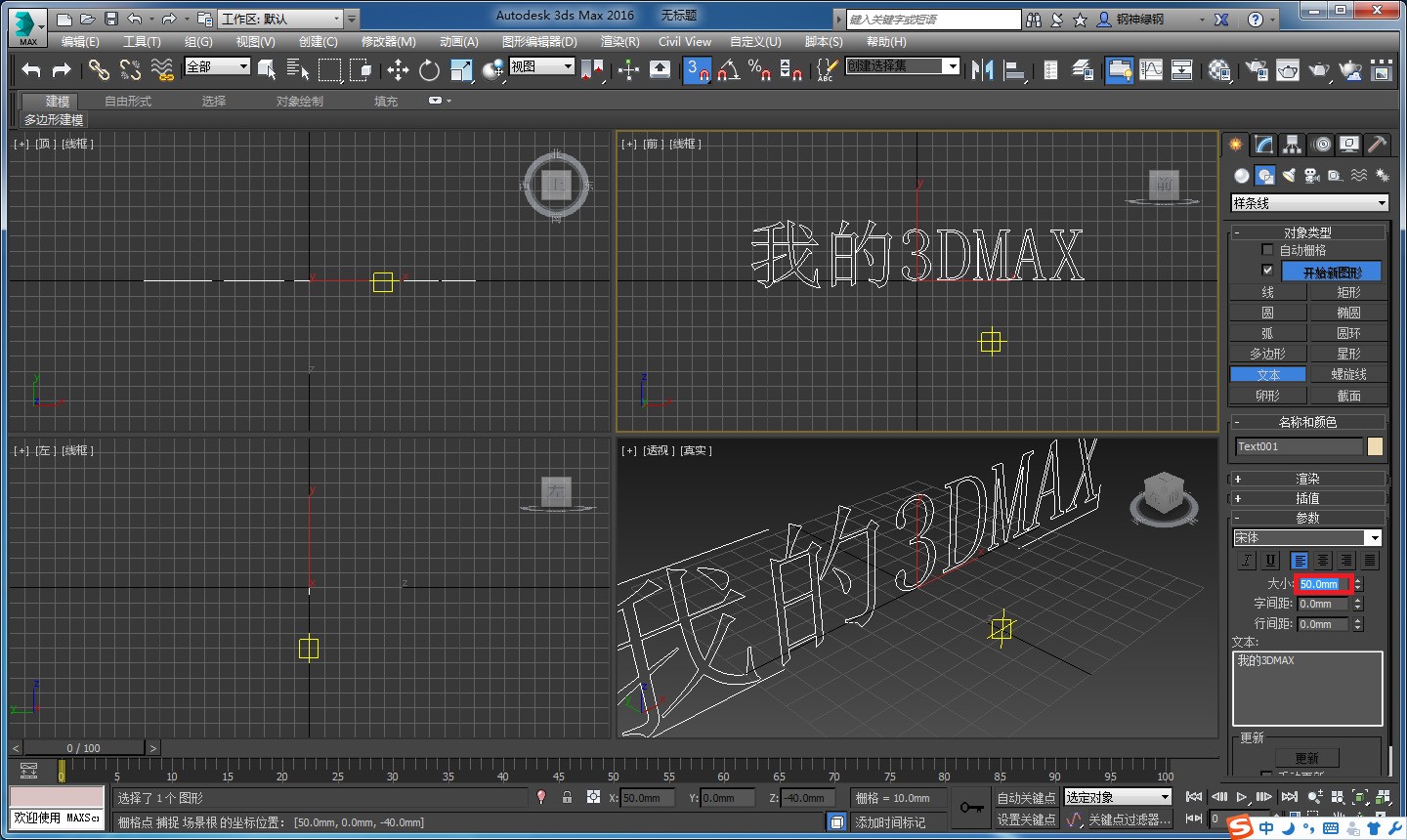Screen dimensions: 1407x840
Task: Switch to the 多边形建模 tab
Action: (54, 119)
